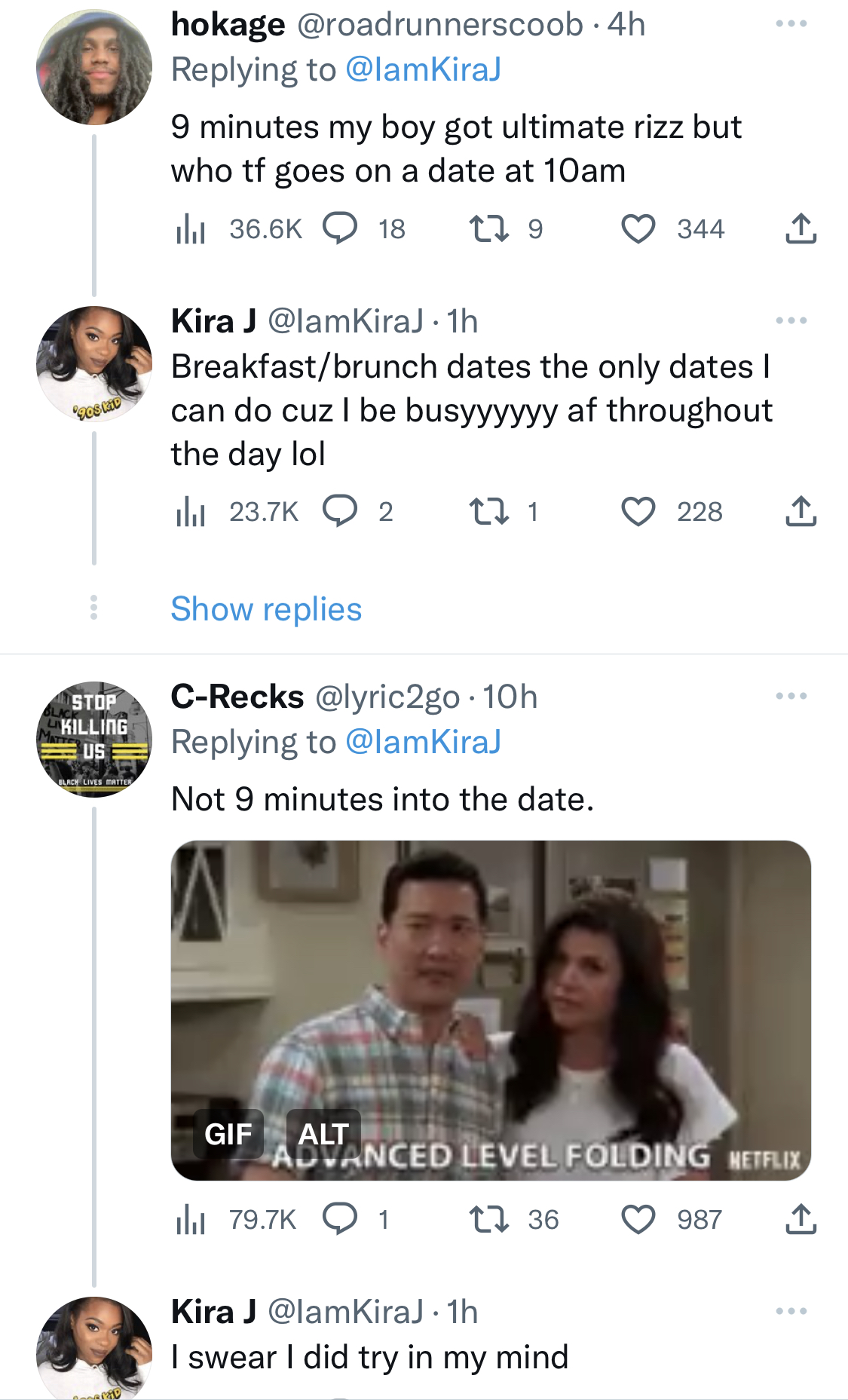The height and width of the screenshot is (1400, 848).
Task: Open more options on C-Recks' tweet
Action: pos(791,696)
